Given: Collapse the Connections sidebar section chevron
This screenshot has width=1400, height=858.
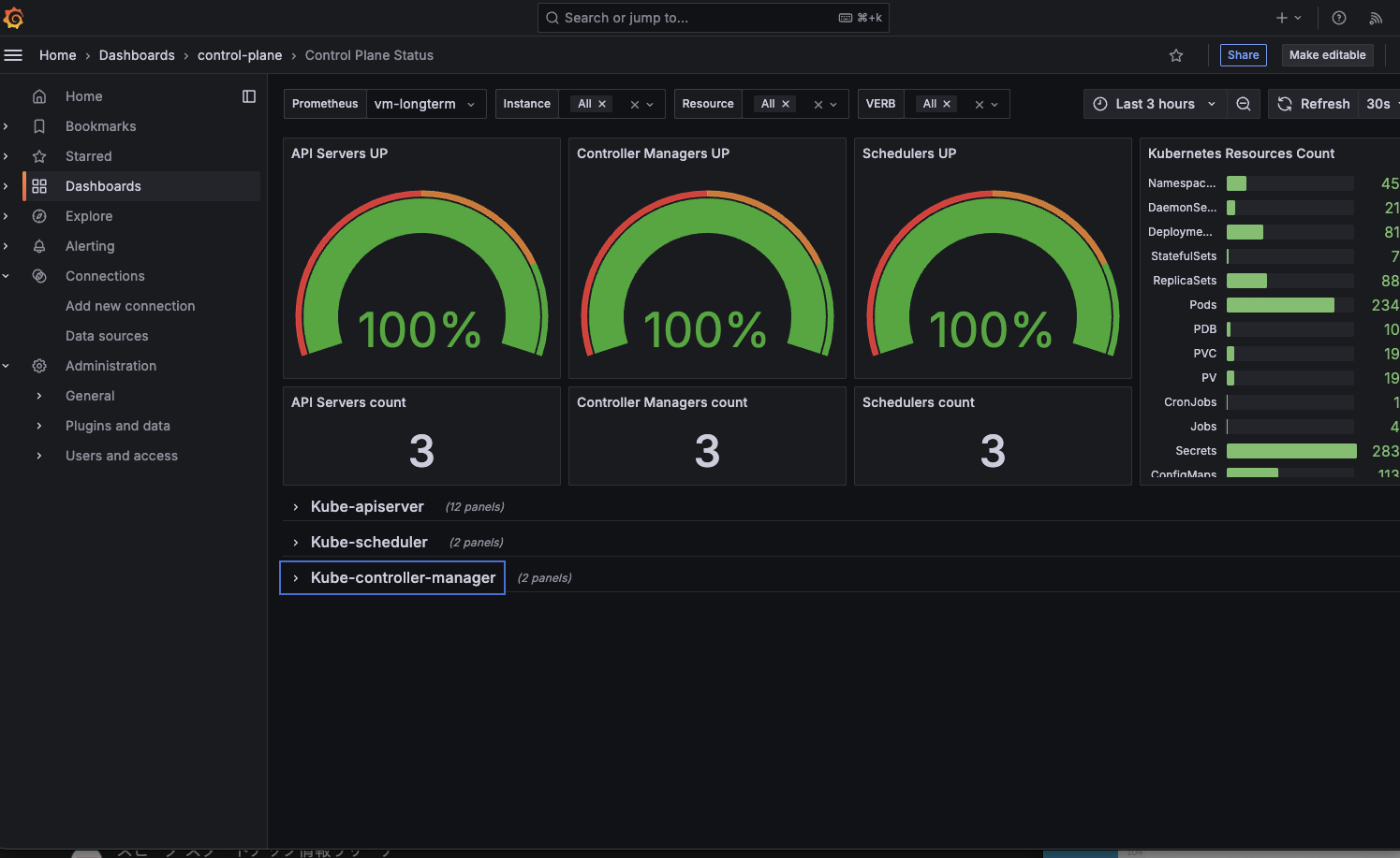Looking at the screenshot, I should click(x=6, y=276).
